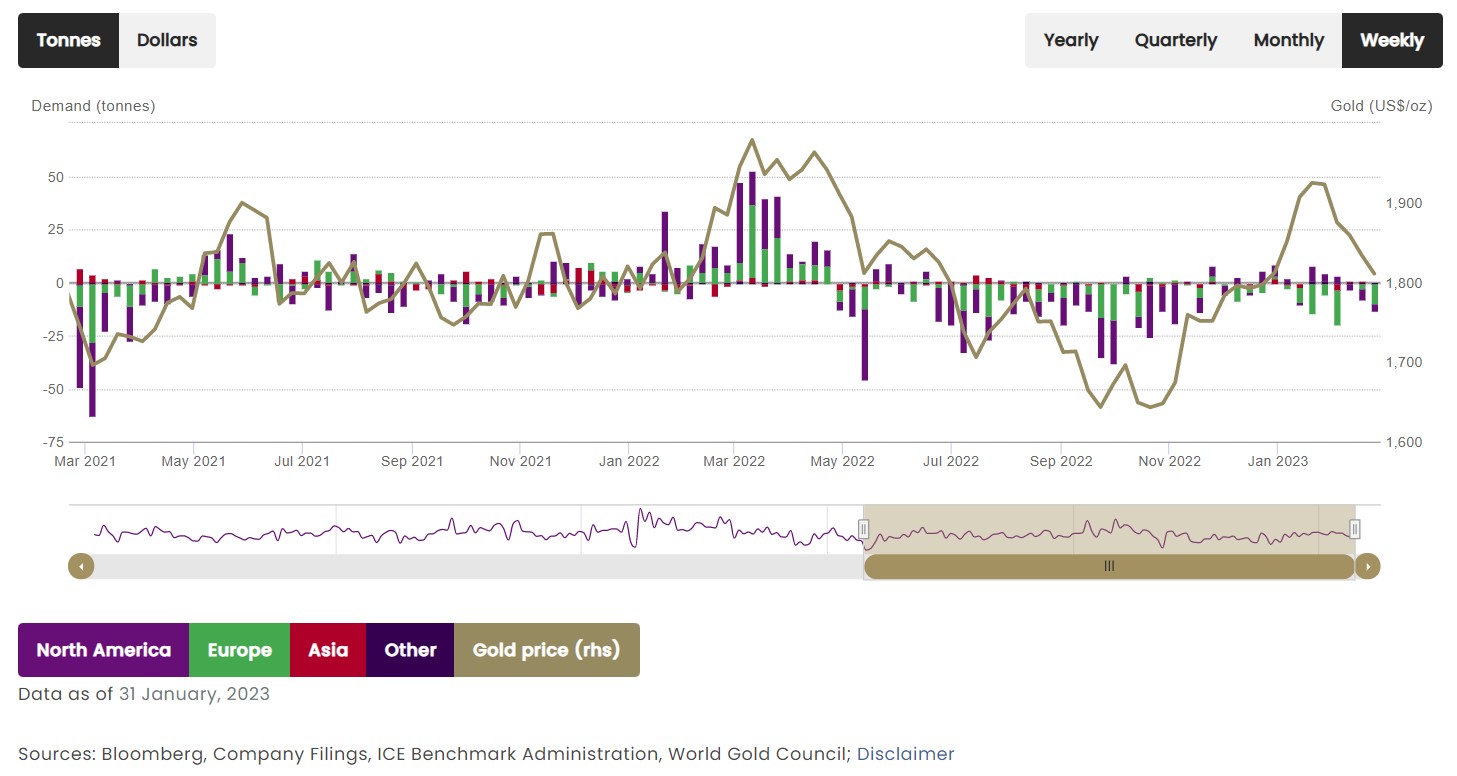Toggle the North America series in the legend
This screenshot has height=776, width=1457.
pos(103,650)
